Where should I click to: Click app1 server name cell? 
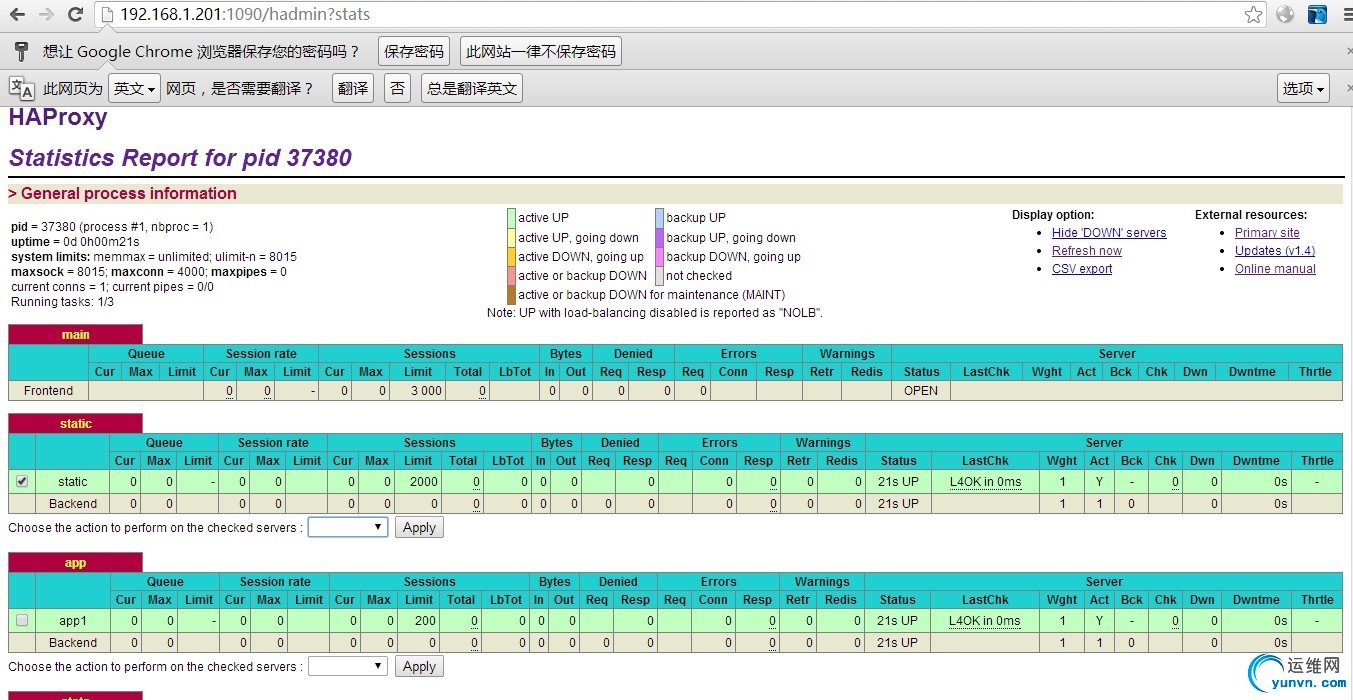pyautogui.click(x=73, y=621)
